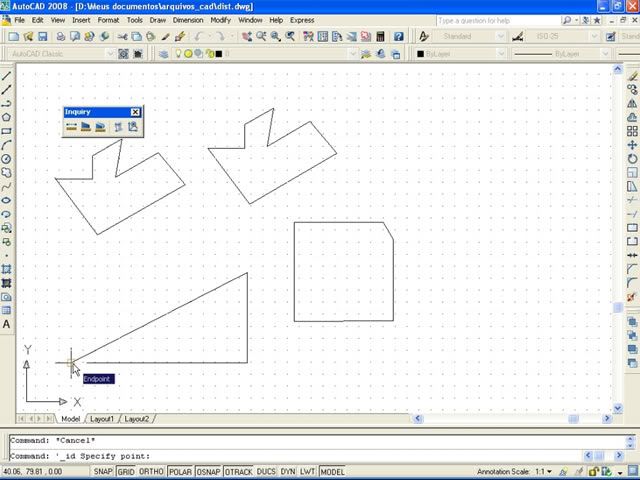Click the Distance icon in Inquiry toolbar
The width and height of the screenshot is (640, 480).
click(71, 127)
